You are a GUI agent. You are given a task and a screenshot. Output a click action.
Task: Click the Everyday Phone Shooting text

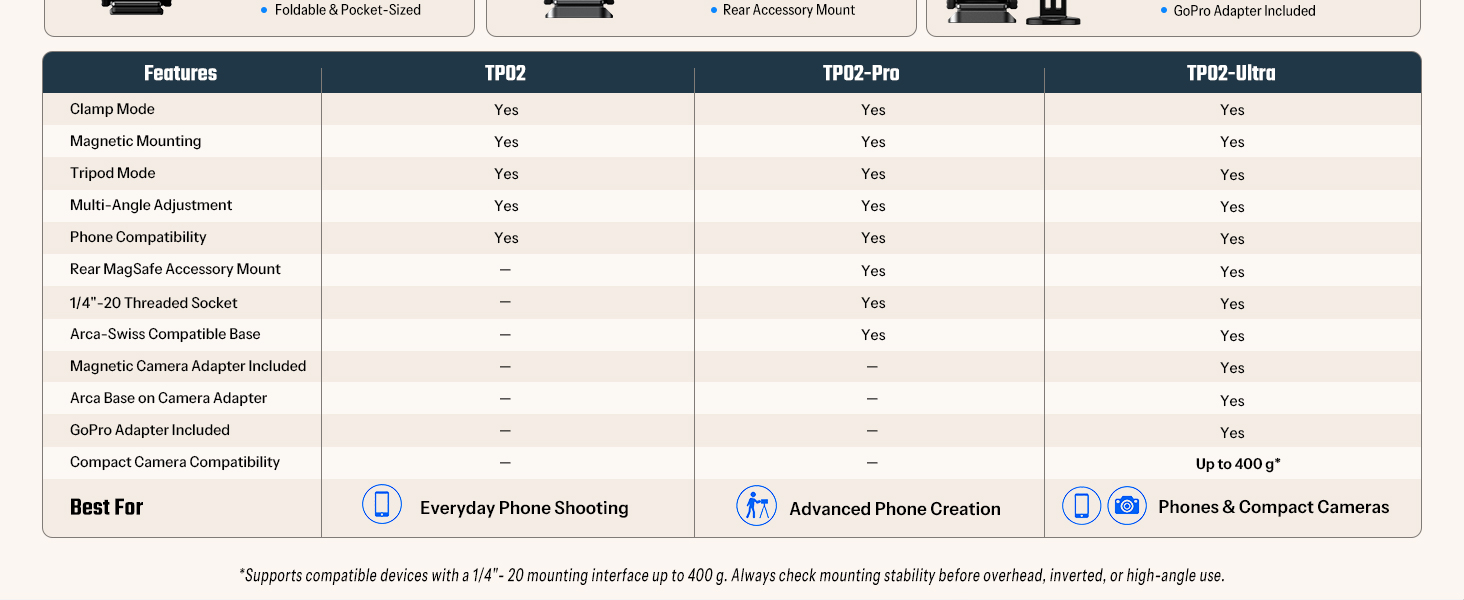coord(524,508)
